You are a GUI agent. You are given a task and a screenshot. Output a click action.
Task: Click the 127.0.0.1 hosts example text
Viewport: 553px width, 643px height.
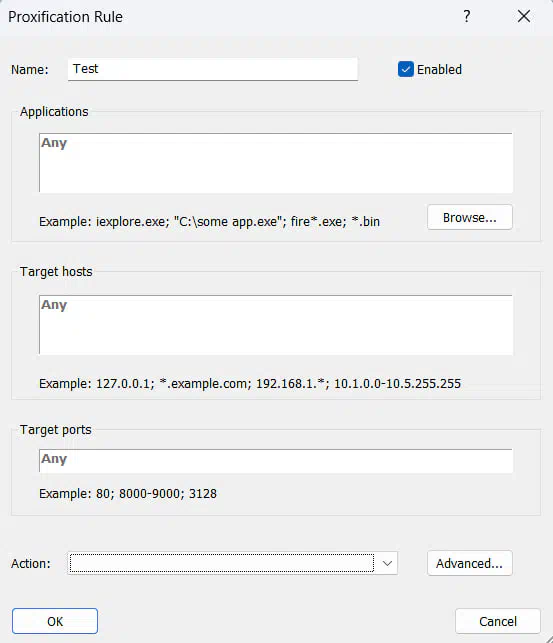125,383
